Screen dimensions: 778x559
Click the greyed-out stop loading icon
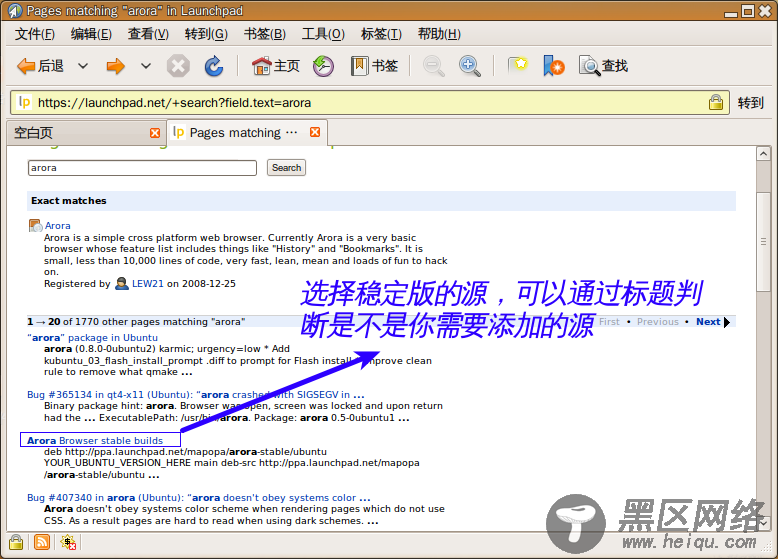click(178, 66)
